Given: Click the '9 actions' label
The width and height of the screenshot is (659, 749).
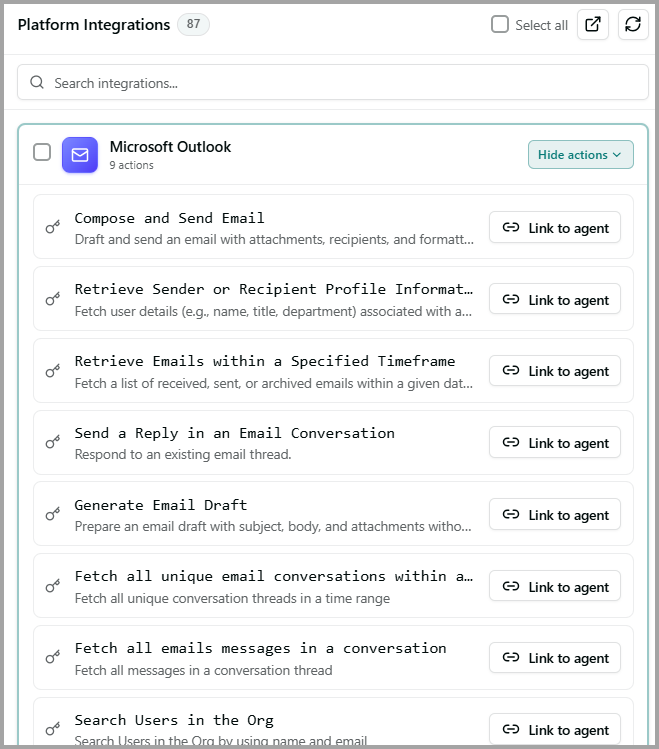Looking at the screenshot, I should tap(131, 165).
